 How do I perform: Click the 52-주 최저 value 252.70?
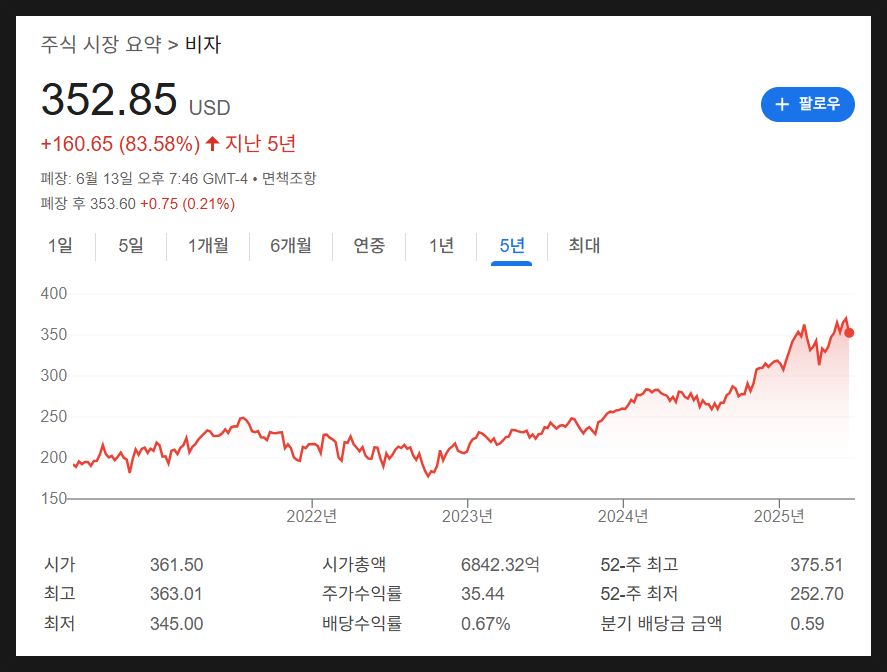817,594
